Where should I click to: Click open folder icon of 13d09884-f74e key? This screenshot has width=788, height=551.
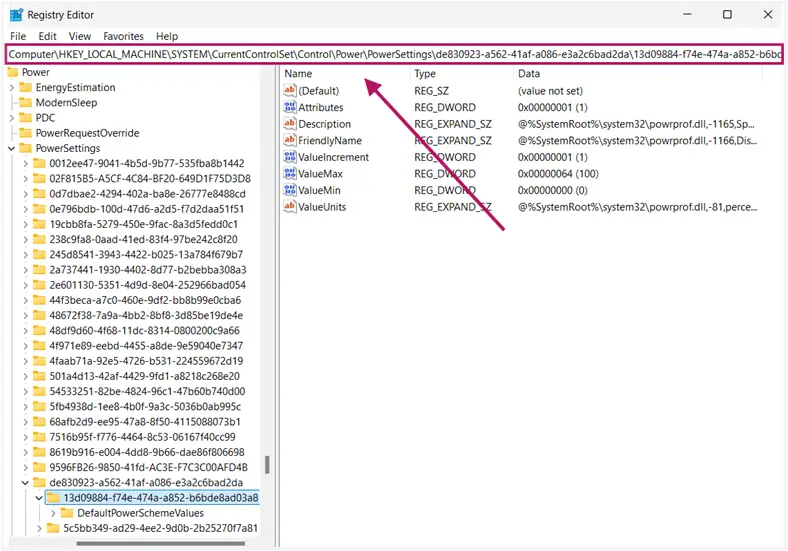[x=53, y=498]
